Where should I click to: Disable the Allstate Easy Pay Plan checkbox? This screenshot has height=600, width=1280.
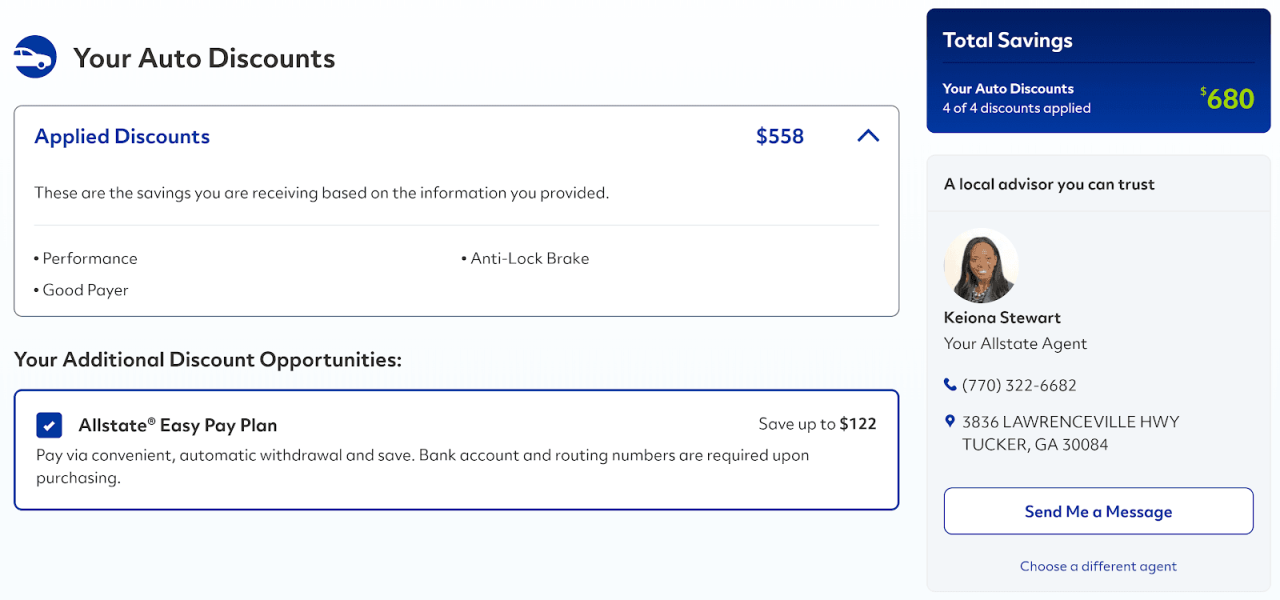(x=49, y=425)
